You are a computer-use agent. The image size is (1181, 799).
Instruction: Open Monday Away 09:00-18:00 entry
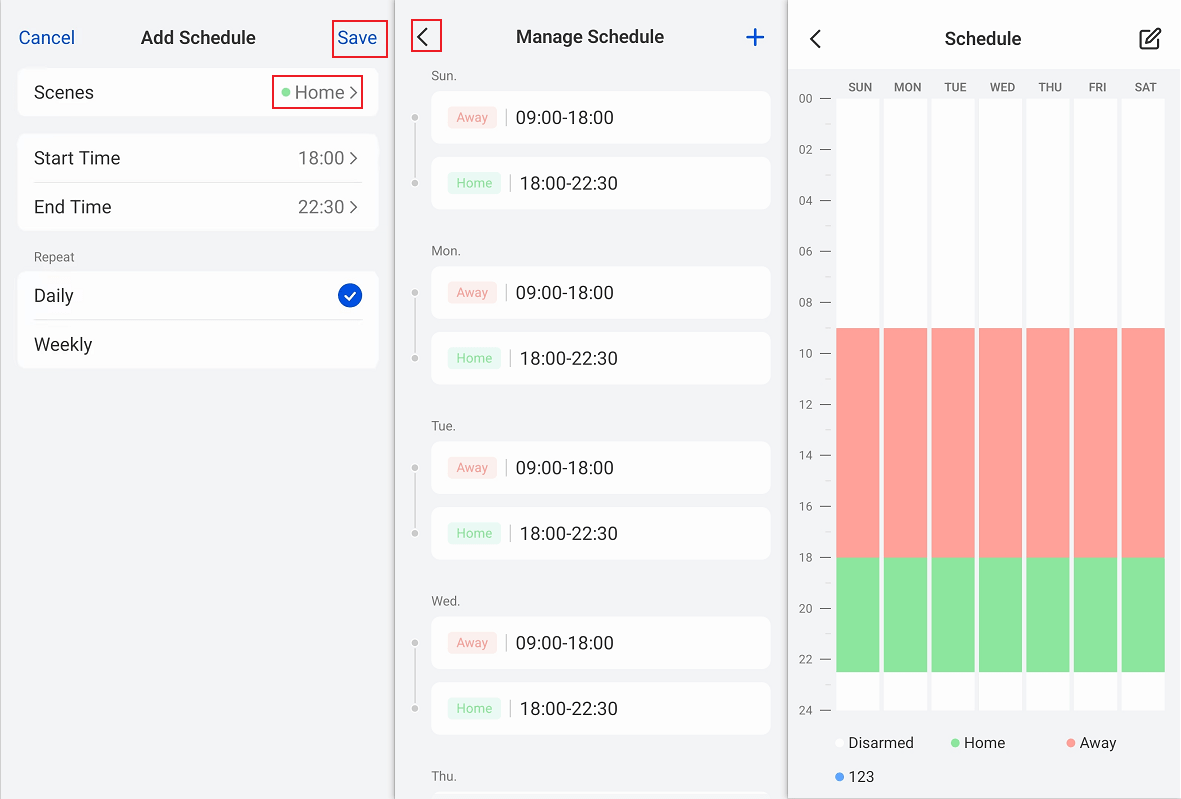[600, 293]
